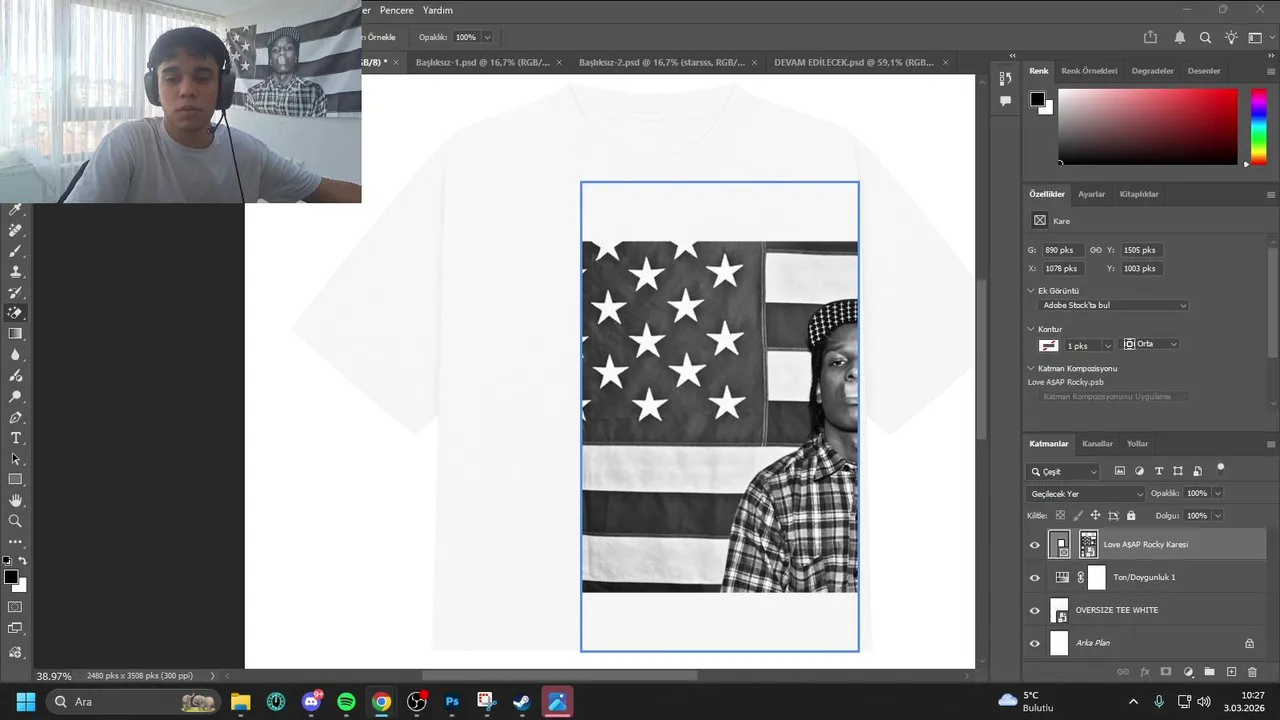
Task: Switch to the Ayarlar tab
Action: (x=1091, y=194)
